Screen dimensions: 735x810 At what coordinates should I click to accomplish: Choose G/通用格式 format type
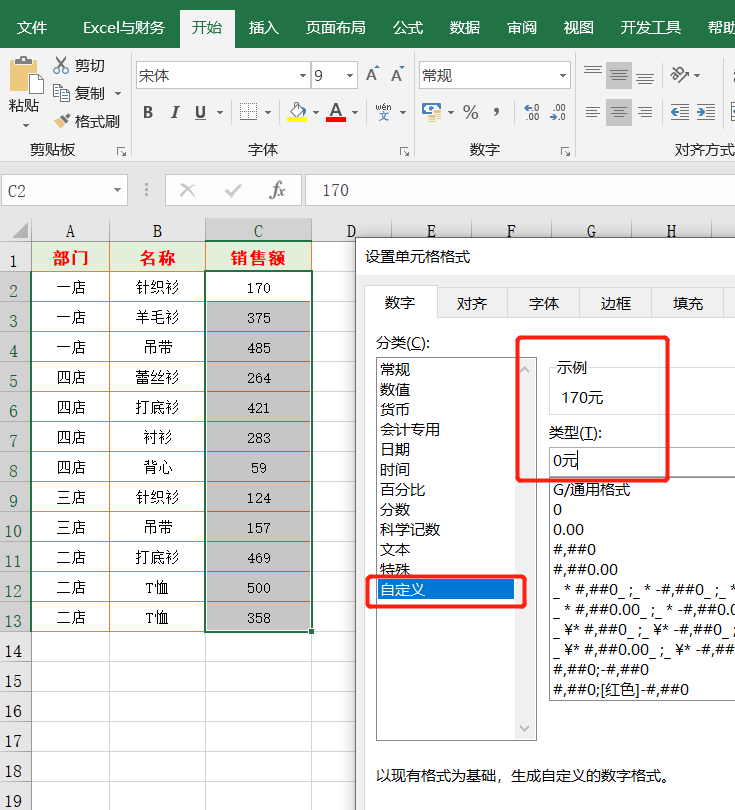pos(591,489)
